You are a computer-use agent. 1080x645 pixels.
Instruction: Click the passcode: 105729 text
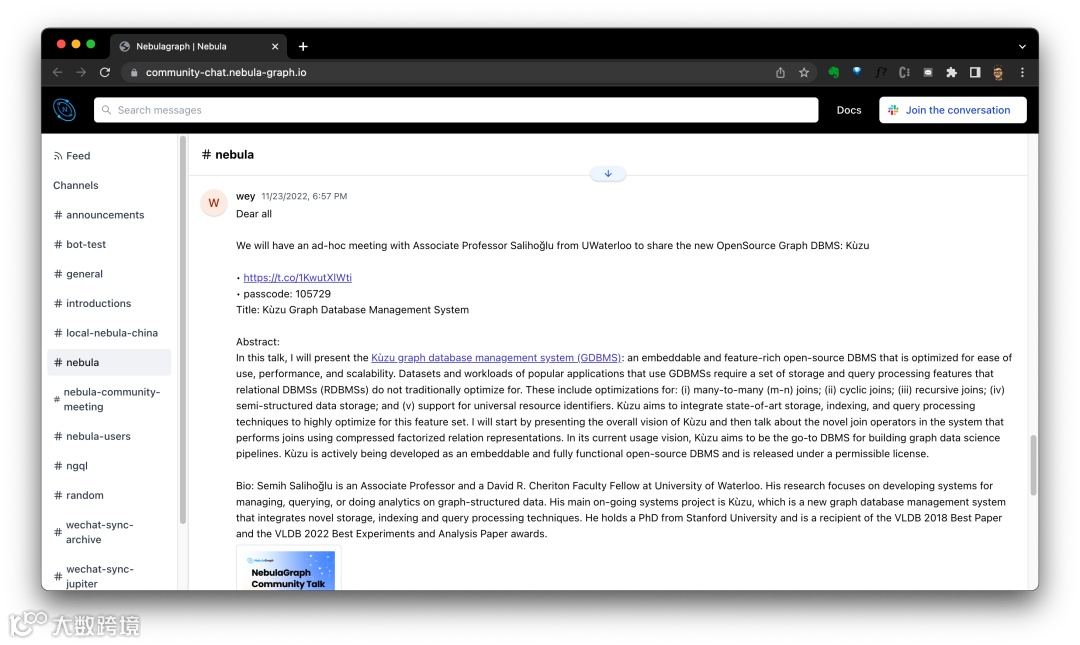[x=287, y=294]
